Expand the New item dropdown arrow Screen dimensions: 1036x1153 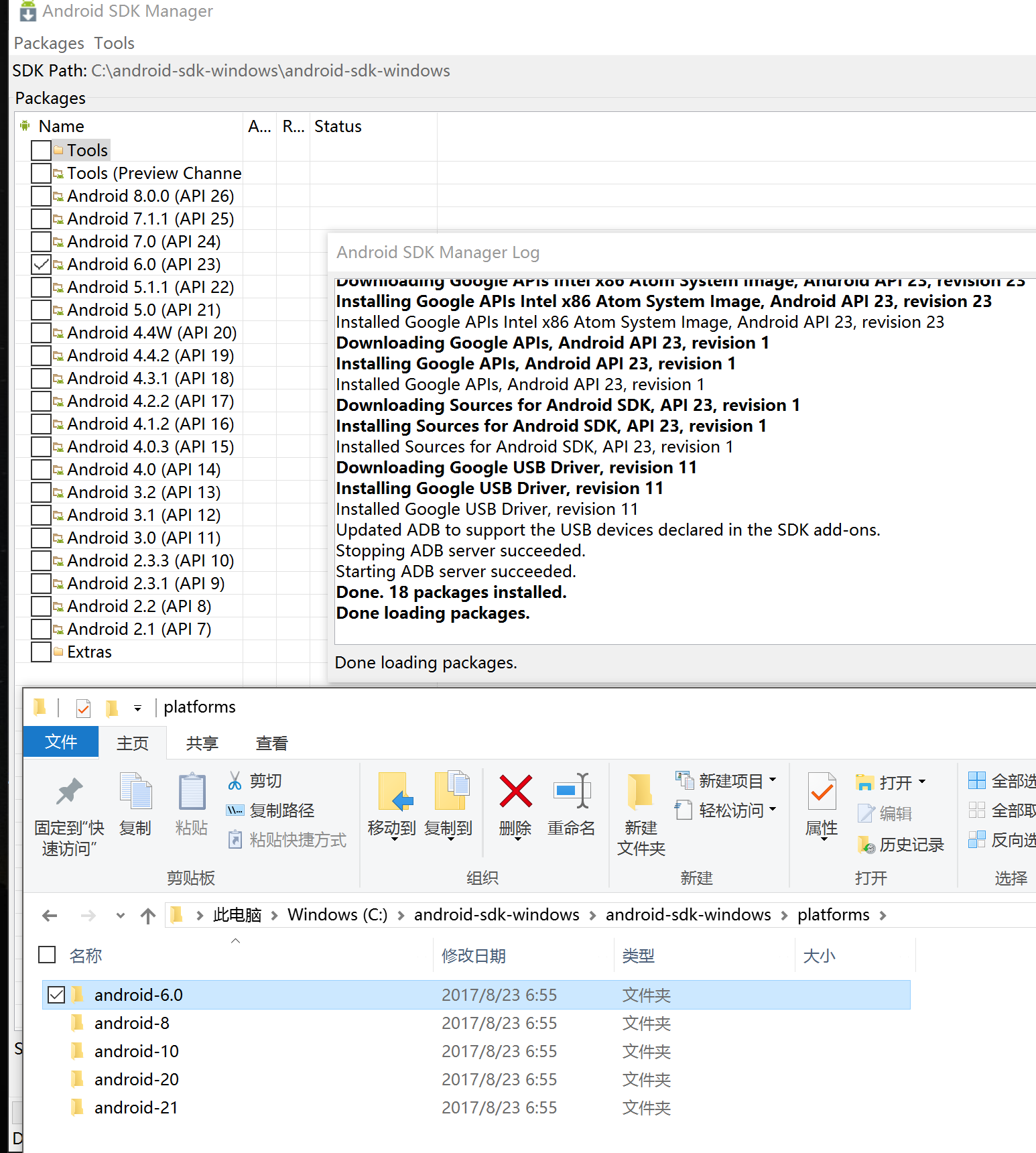[x=773, y=780]
